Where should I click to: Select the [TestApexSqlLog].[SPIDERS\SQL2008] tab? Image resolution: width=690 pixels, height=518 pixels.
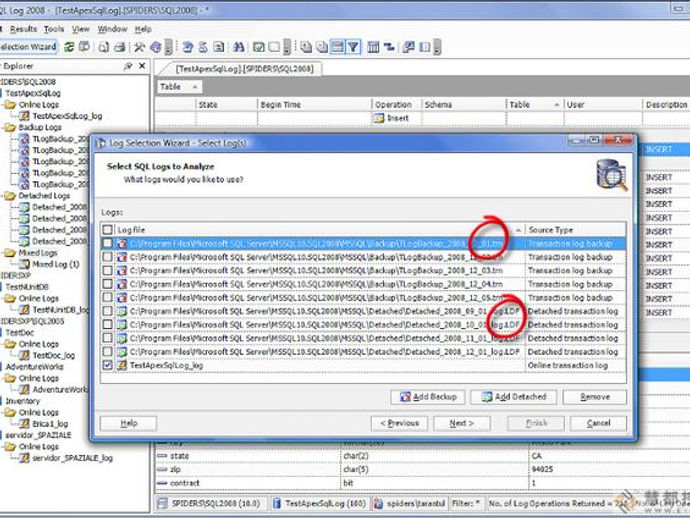[244, 69]
